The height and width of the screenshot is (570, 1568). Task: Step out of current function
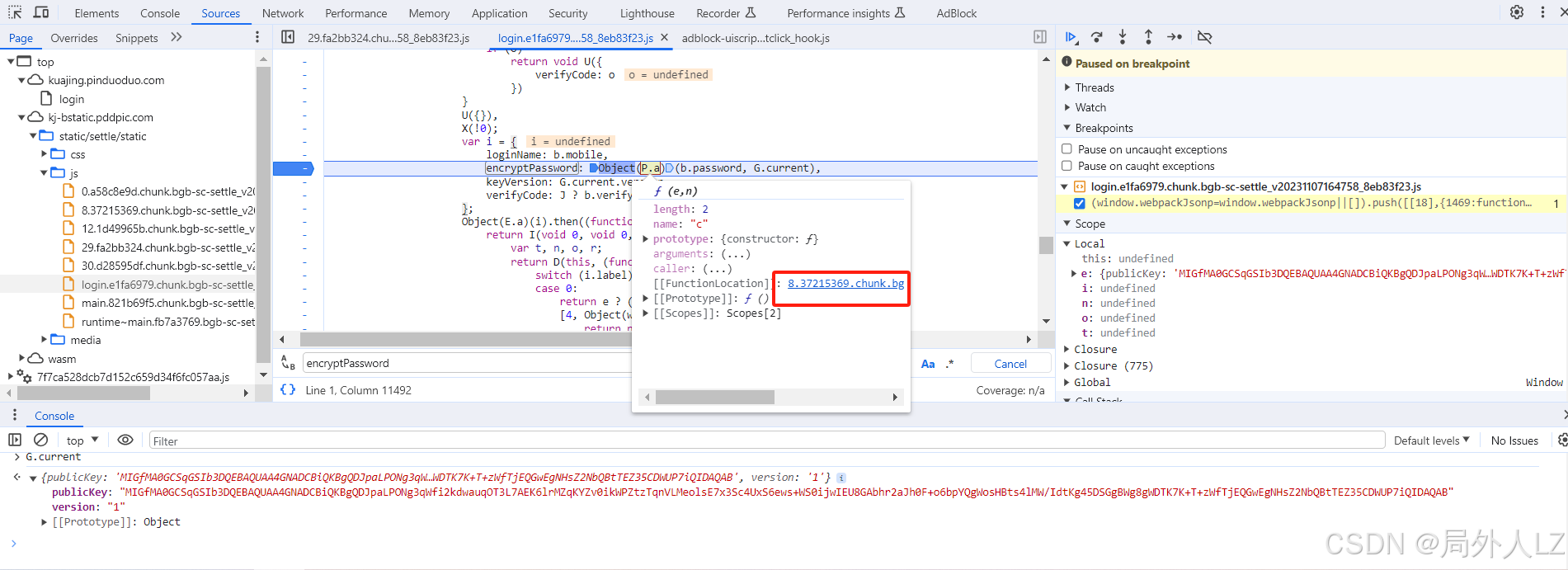point(1148,37)
